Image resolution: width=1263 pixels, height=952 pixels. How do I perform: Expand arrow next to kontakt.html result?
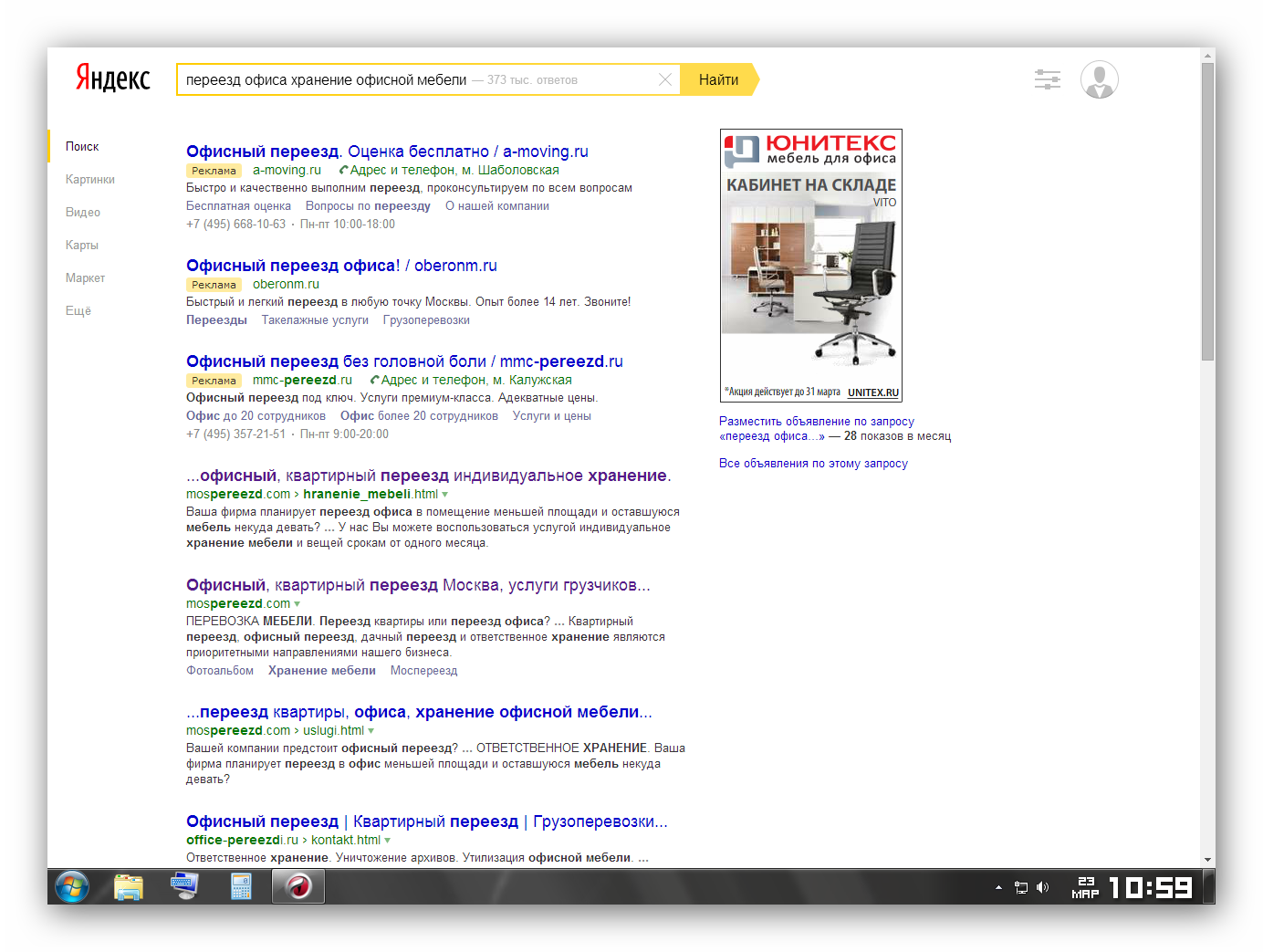click(x=388, y=841)
